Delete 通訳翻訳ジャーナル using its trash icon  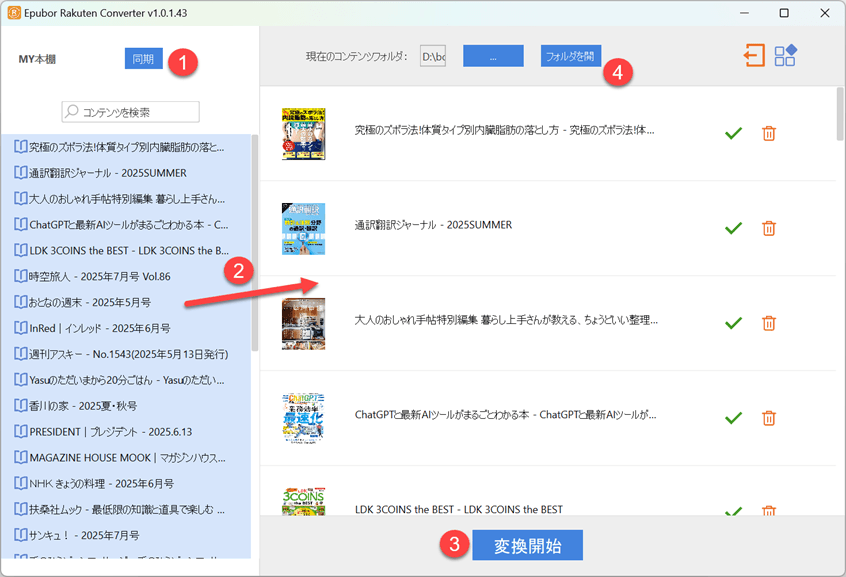pos(768,227)
